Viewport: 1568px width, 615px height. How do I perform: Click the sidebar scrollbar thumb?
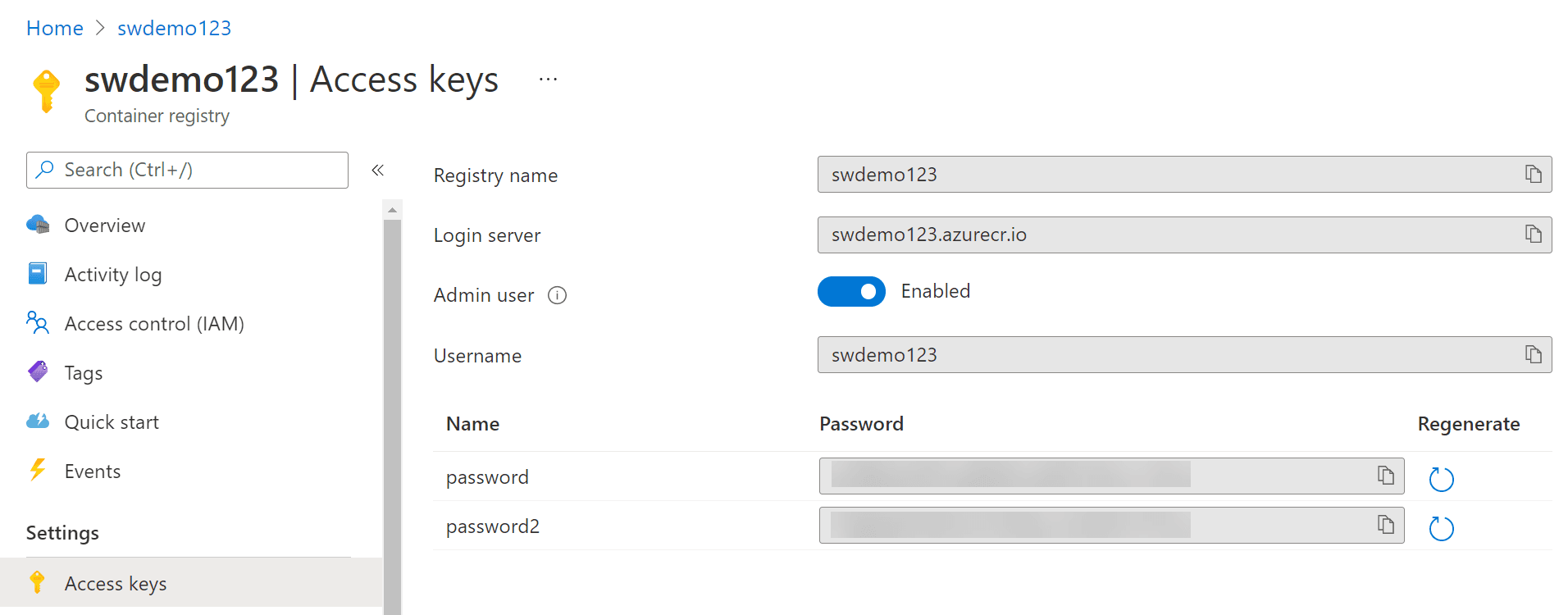(x=392, y=417)
